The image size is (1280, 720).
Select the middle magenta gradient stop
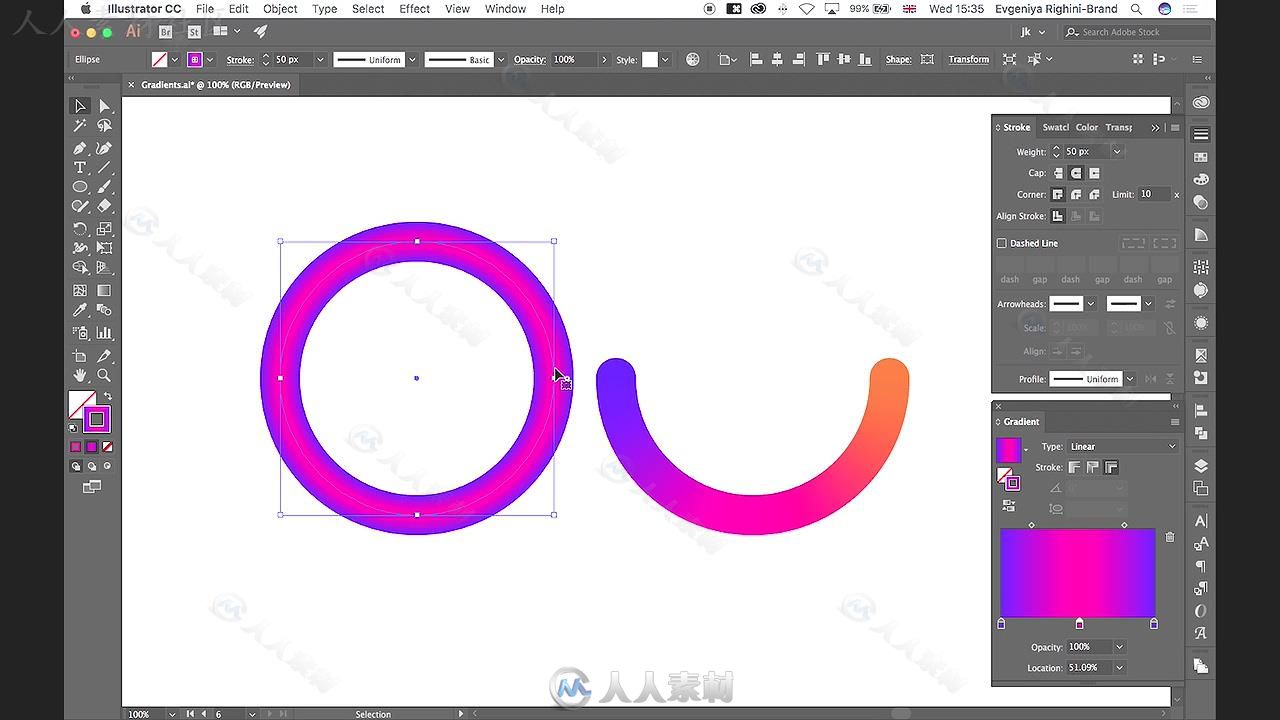pyautogui.click(x=1079, y=624)
